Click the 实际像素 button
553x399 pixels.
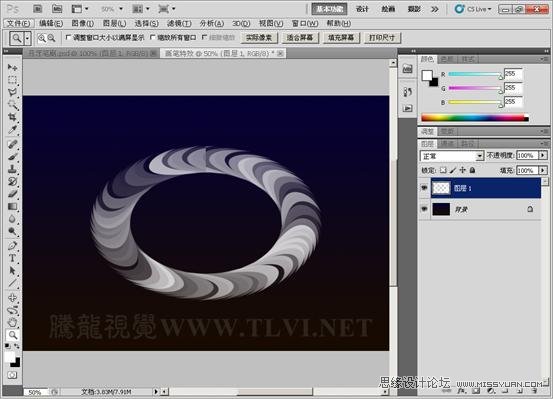click(x=259, y=38)
